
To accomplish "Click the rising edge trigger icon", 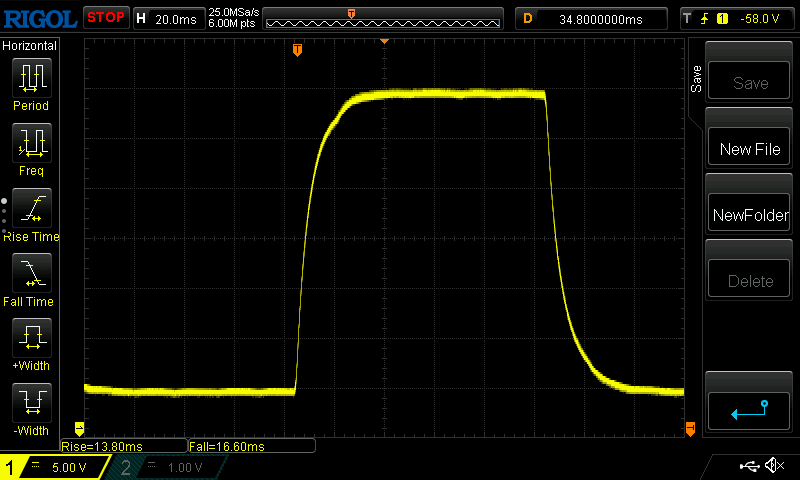I will [x=704, y=19].
